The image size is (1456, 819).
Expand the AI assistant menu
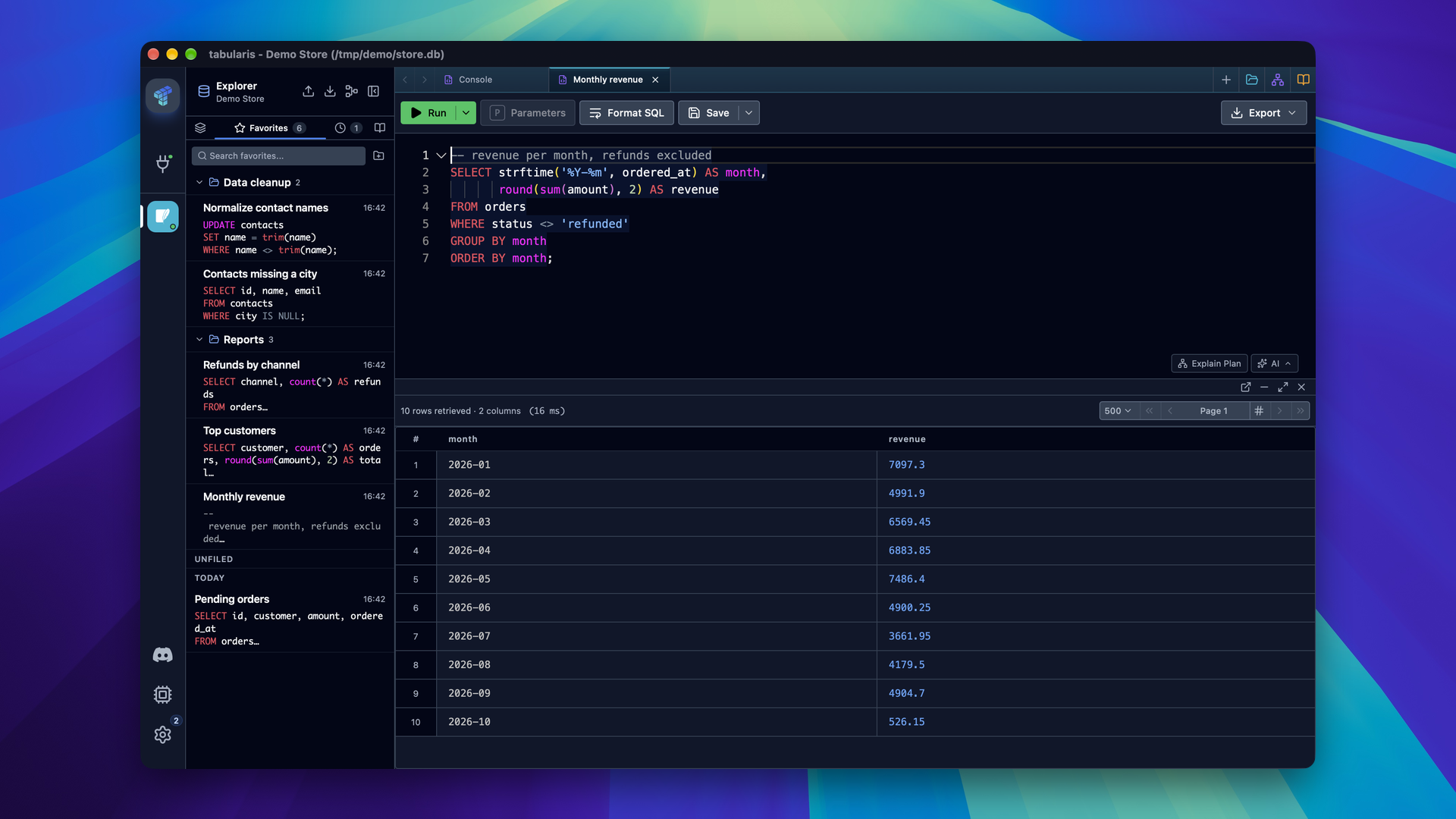1275,363
